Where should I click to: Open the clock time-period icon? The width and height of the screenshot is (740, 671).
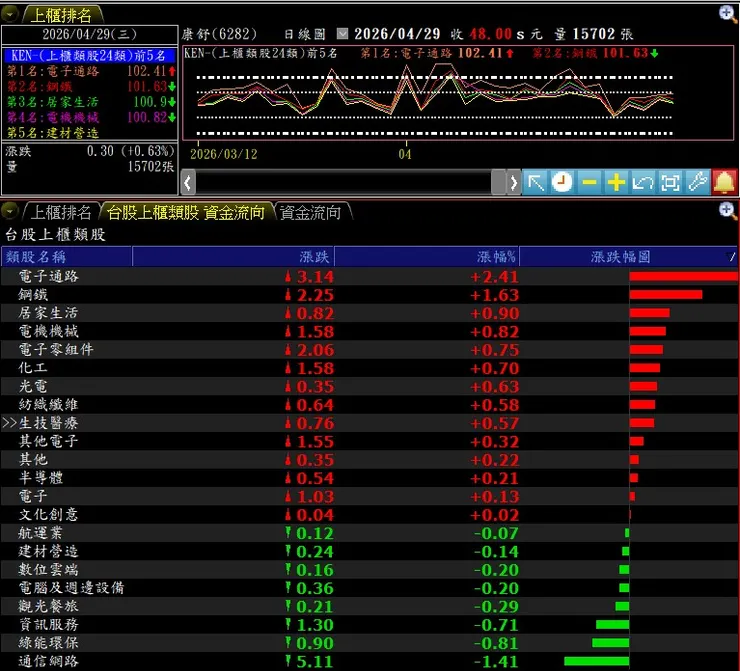click(562, 182)
